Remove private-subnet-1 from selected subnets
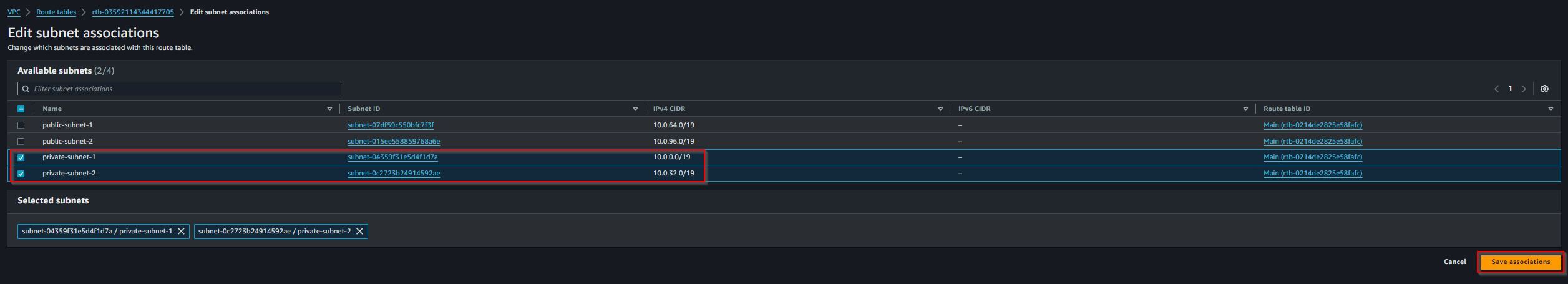The image size is (1568, 284). pyautogui.click(x=181, y=232)
